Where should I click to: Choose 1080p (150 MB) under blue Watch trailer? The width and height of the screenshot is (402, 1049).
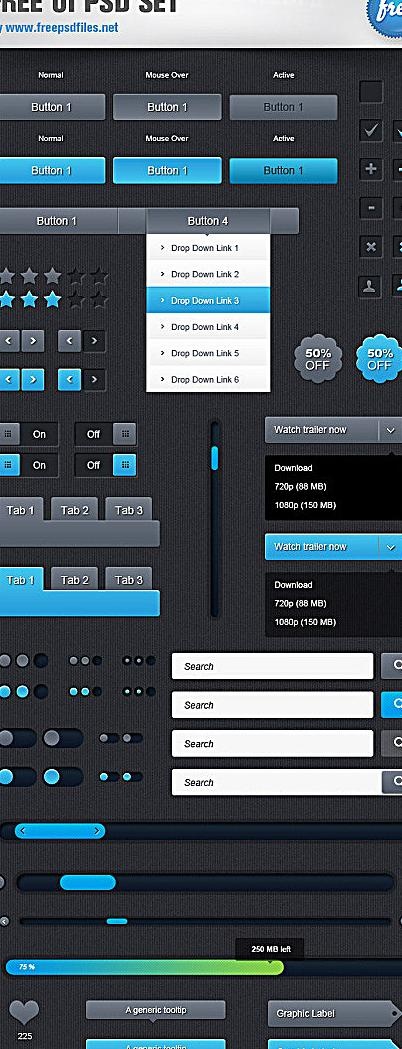coord(305,622)
